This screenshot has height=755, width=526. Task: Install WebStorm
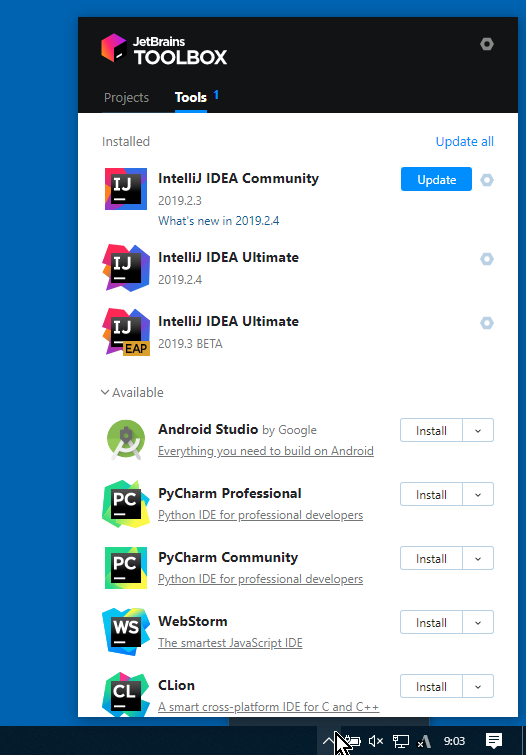click(x=431, y=623)
